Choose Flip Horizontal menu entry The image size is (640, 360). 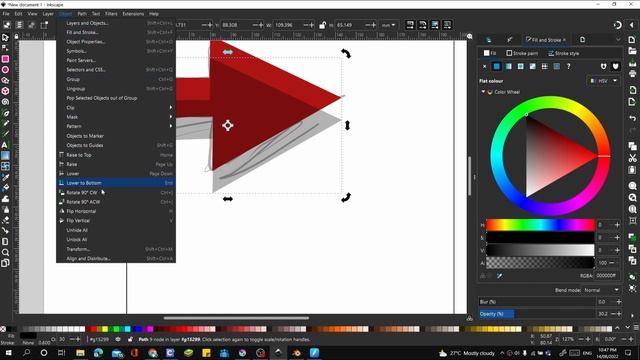coord(116,211)
